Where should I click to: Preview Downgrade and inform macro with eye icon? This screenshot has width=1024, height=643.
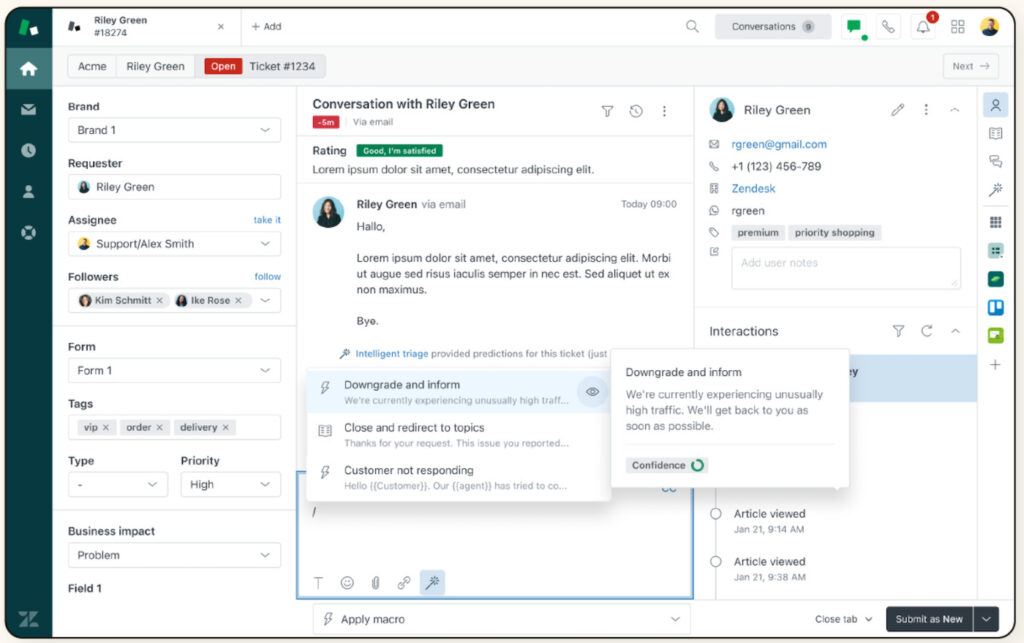click(592, 392)
